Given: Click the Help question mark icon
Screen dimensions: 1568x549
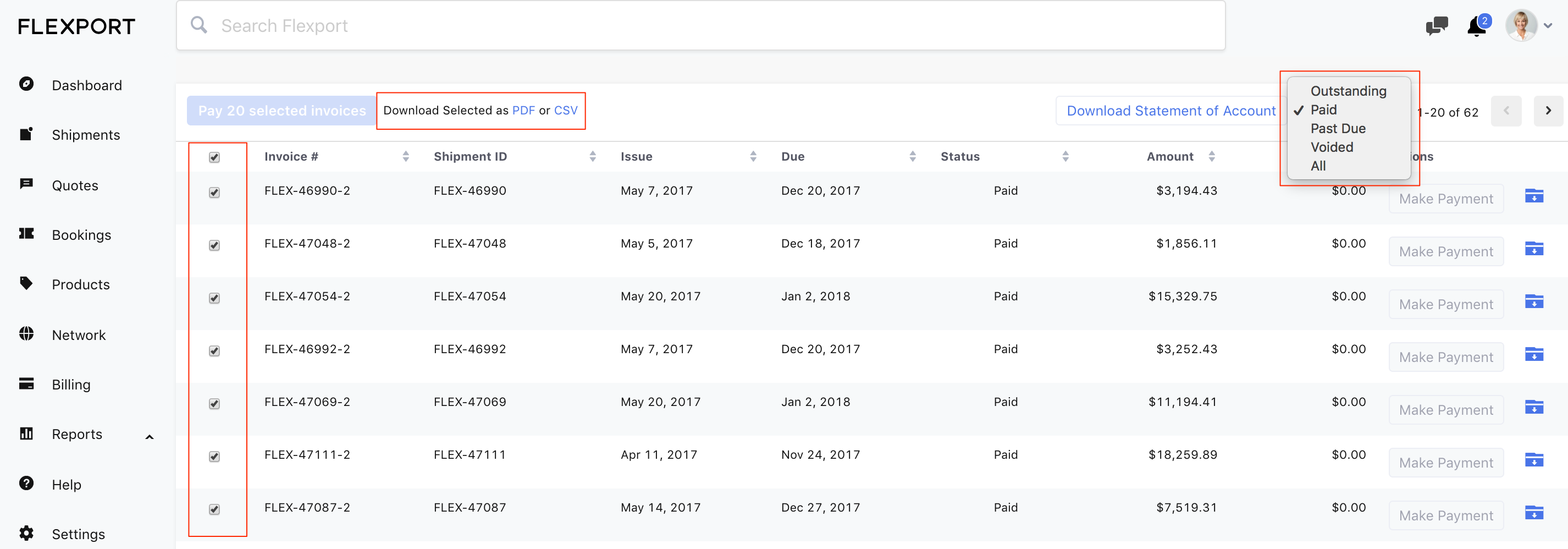Looking at the screenshot, I should [26, 483].
